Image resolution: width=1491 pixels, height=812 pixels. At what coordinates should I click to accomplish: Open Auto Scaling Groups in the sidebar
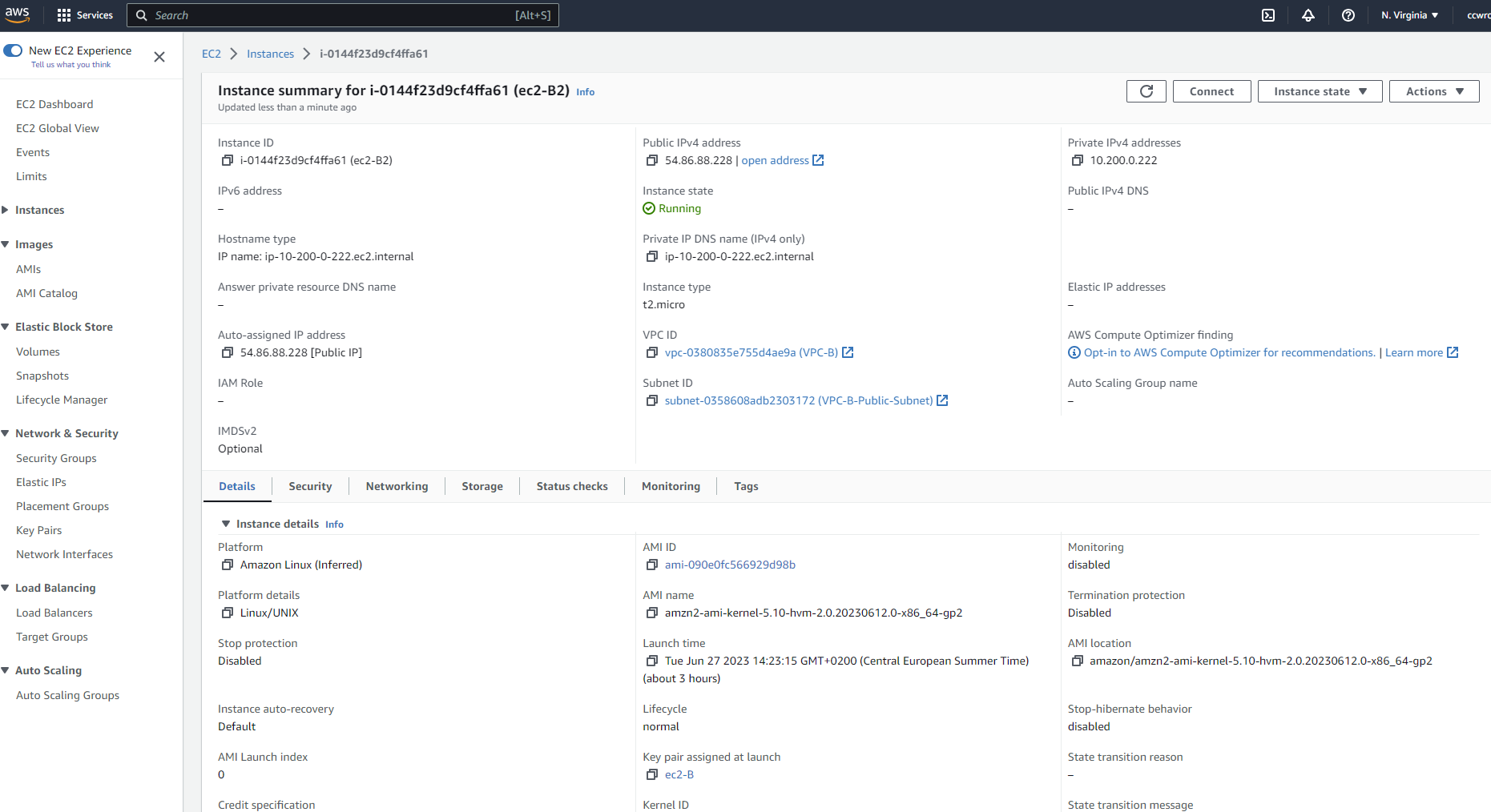[67, 695]
